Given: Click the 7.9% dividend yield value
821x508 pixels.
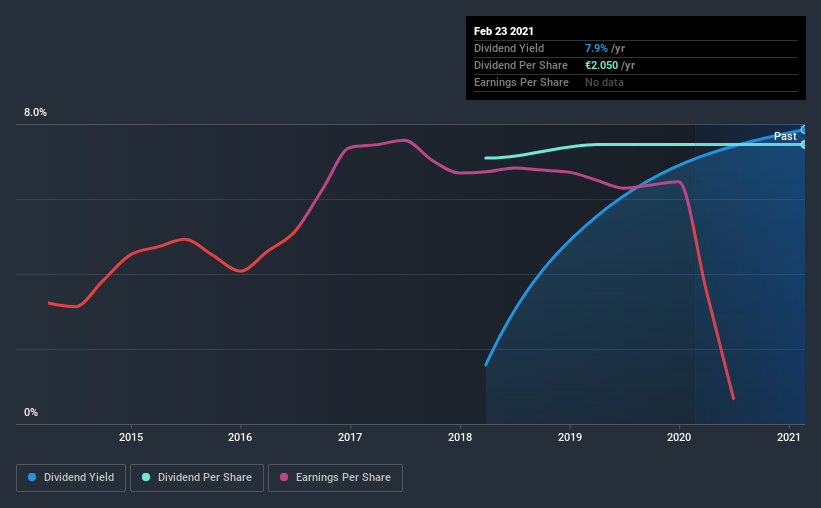Looking at the screenshot, I should pyautogui.click(x=596, y=48).
